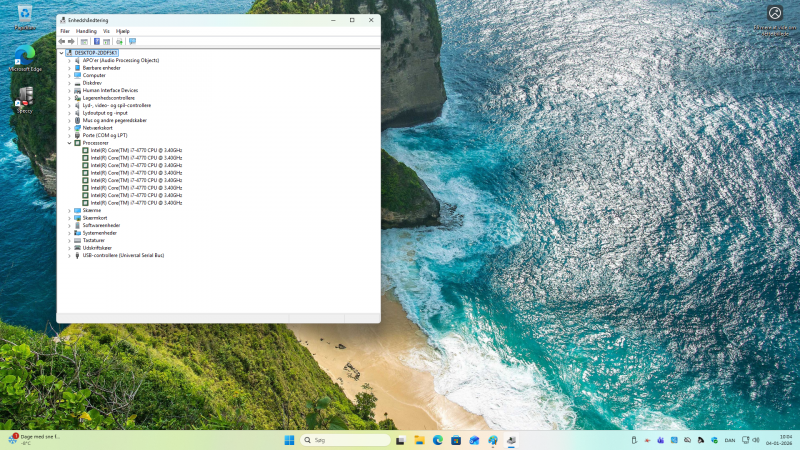Open Microsoft Edge desktop shortcut
Screen dimensions: 800x450
tap(25, 52)
